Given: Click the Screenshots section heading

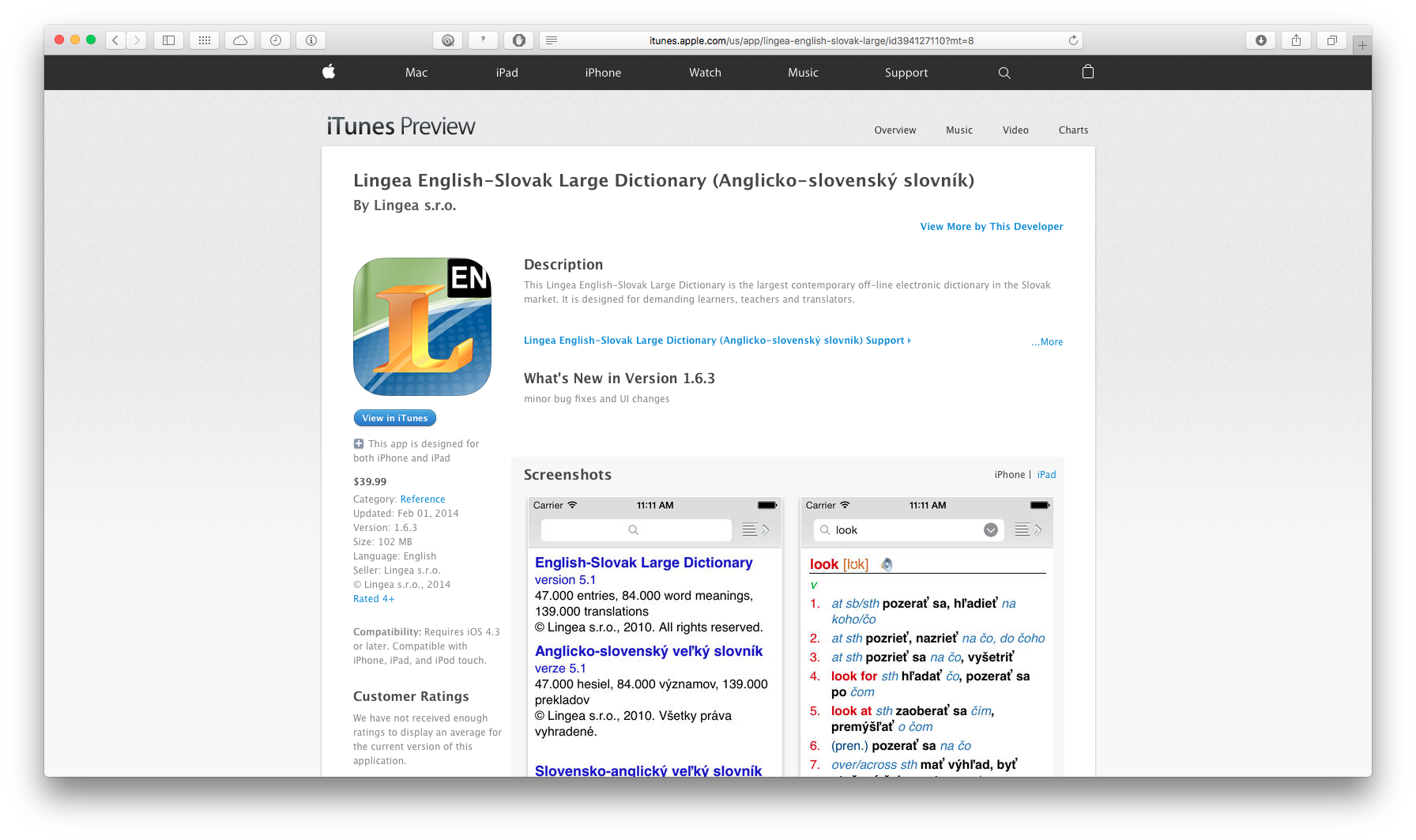Looking at the screenshot, I should click(x=567, y=475).
